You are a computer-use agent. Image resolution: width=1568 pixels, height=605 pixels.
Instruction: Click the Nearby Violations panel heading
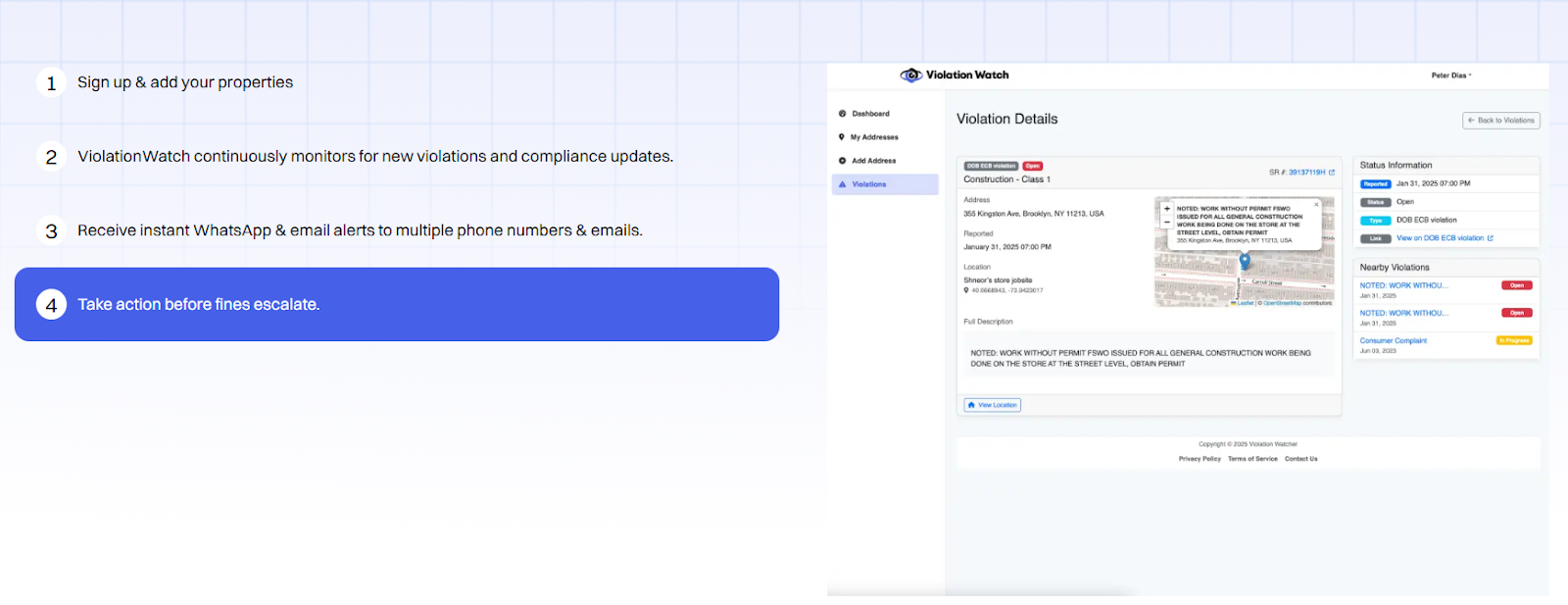tap(1395, 268)
